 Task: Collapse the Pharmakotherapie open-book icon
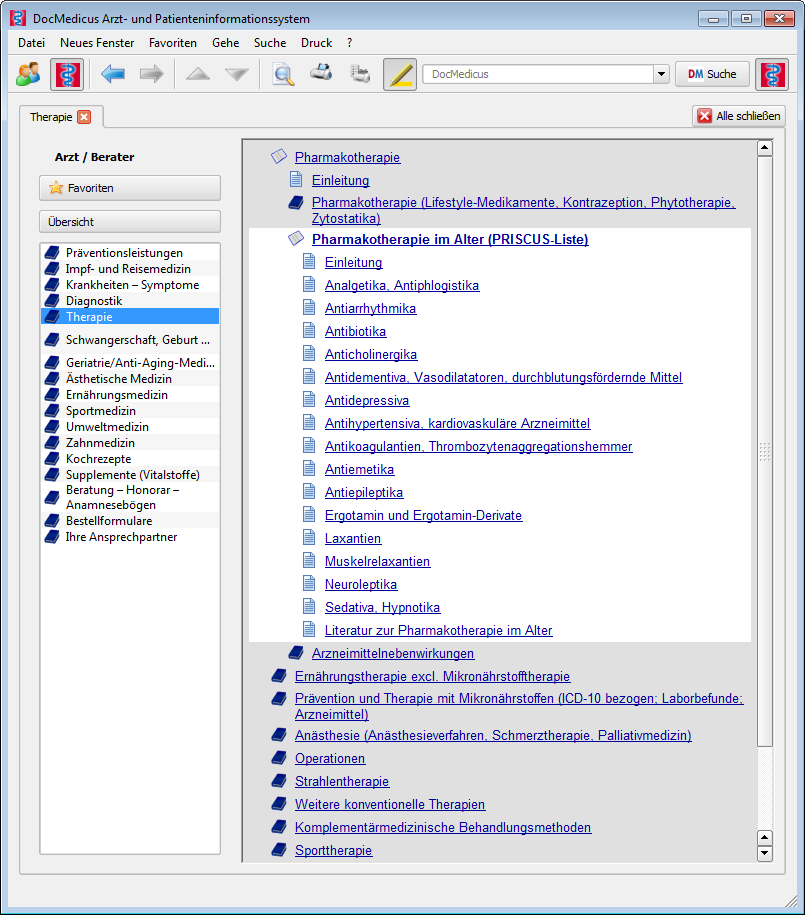pos(279,156)
